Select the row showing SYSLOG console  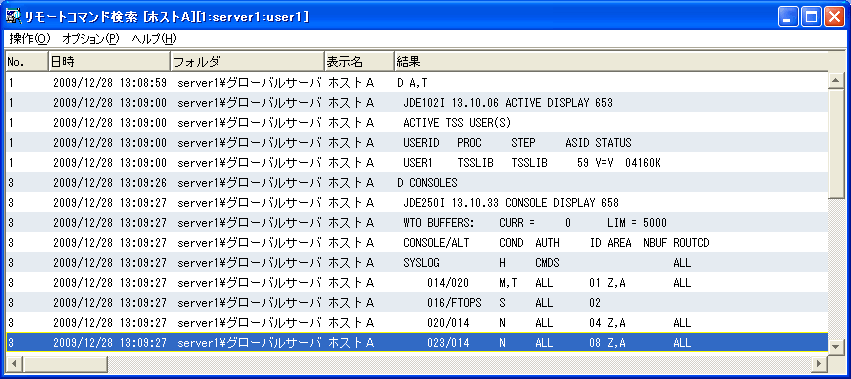pyautogui.click(x=417, y=263)
